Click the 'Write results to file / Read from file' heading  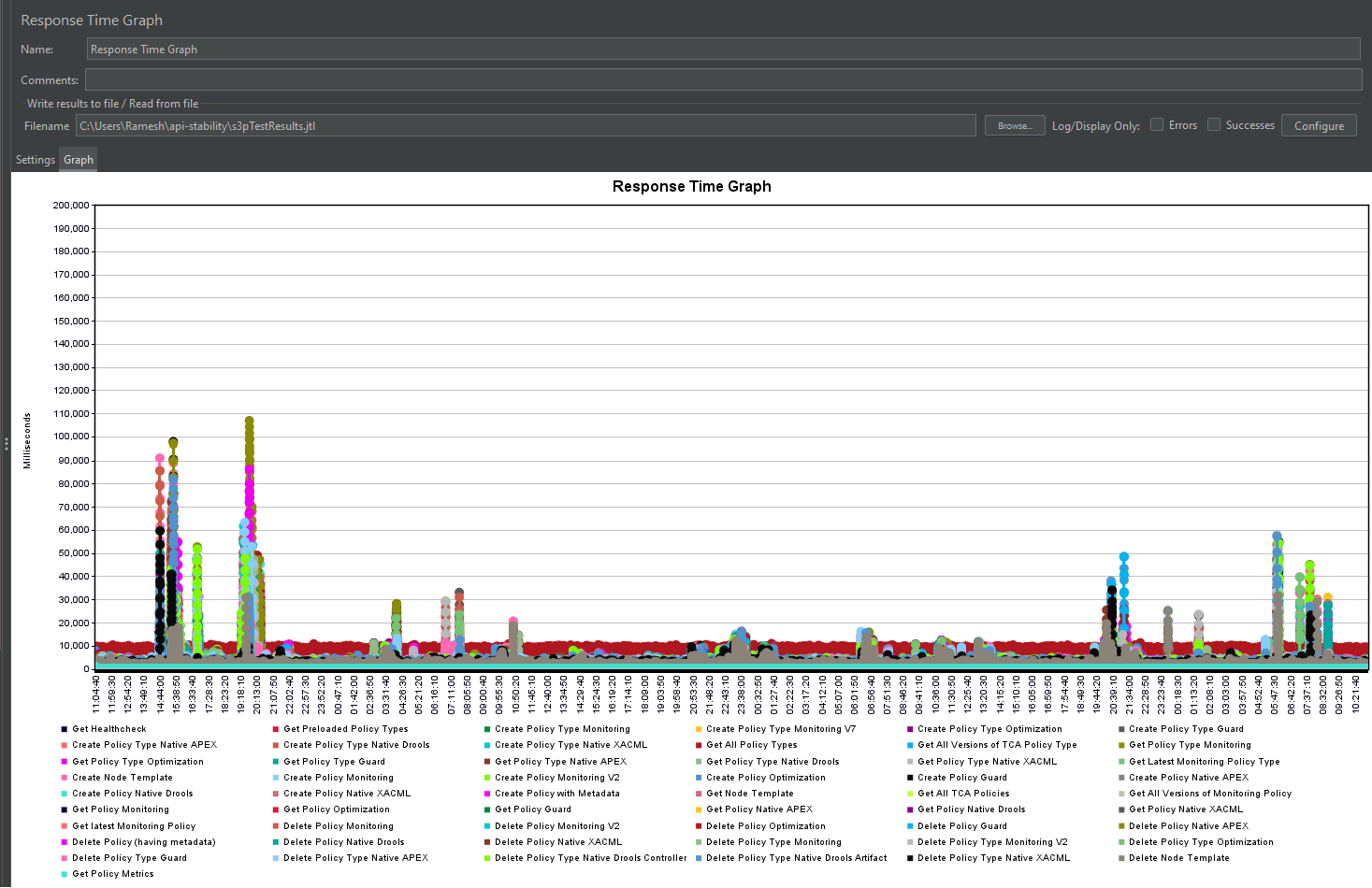[112, 104]
